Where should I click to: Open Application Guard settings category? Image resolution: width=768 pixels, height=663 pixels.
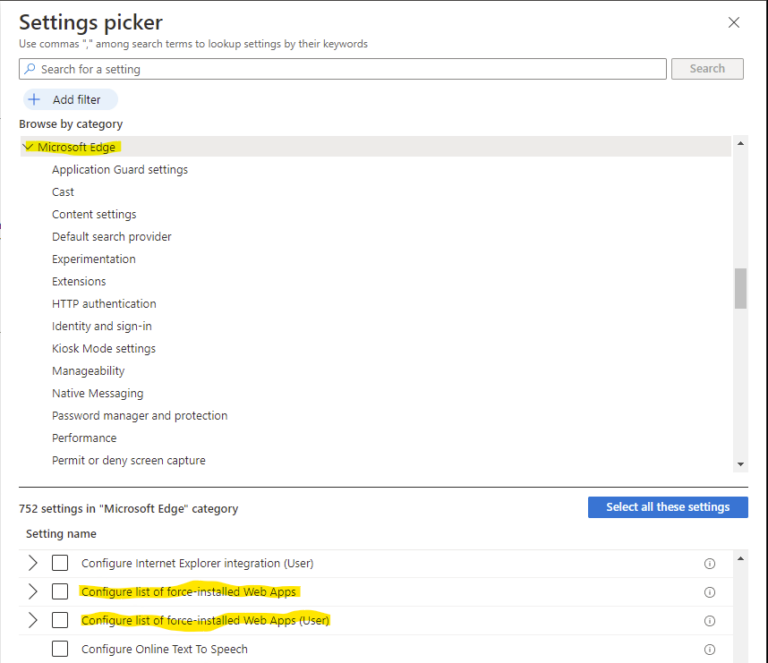click(x=120, y=169)
